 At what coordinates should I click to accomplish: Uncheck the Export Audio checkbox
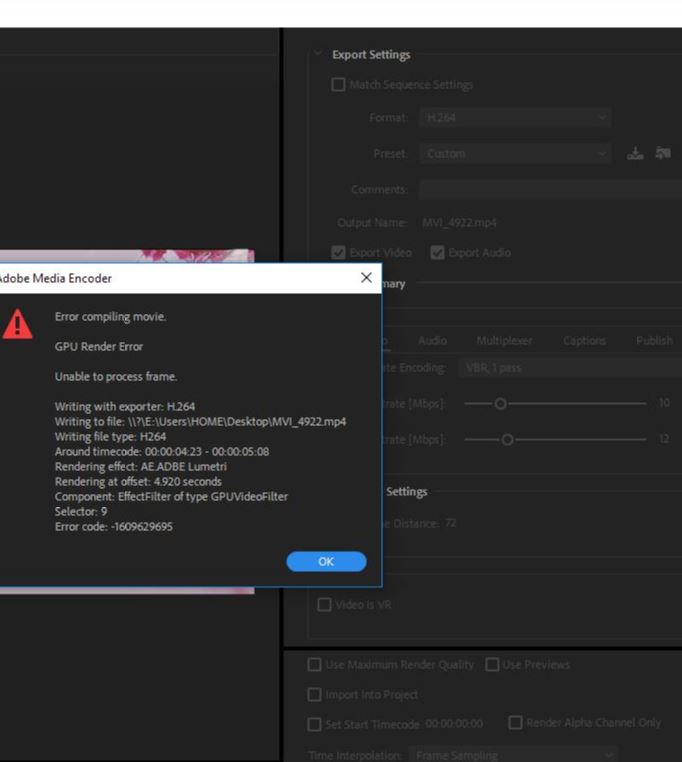click(437, 253)
